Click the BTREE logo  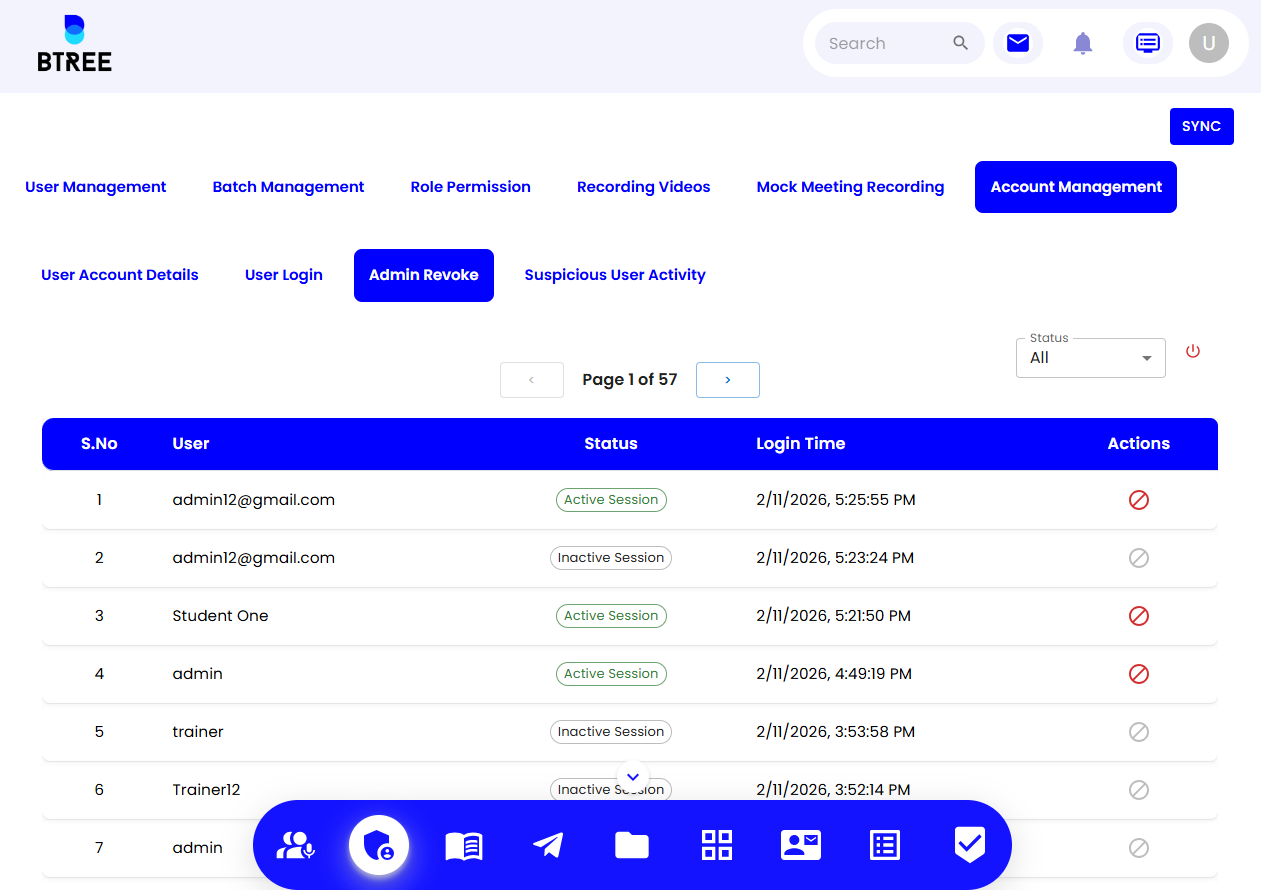click(x=75, y=44)
